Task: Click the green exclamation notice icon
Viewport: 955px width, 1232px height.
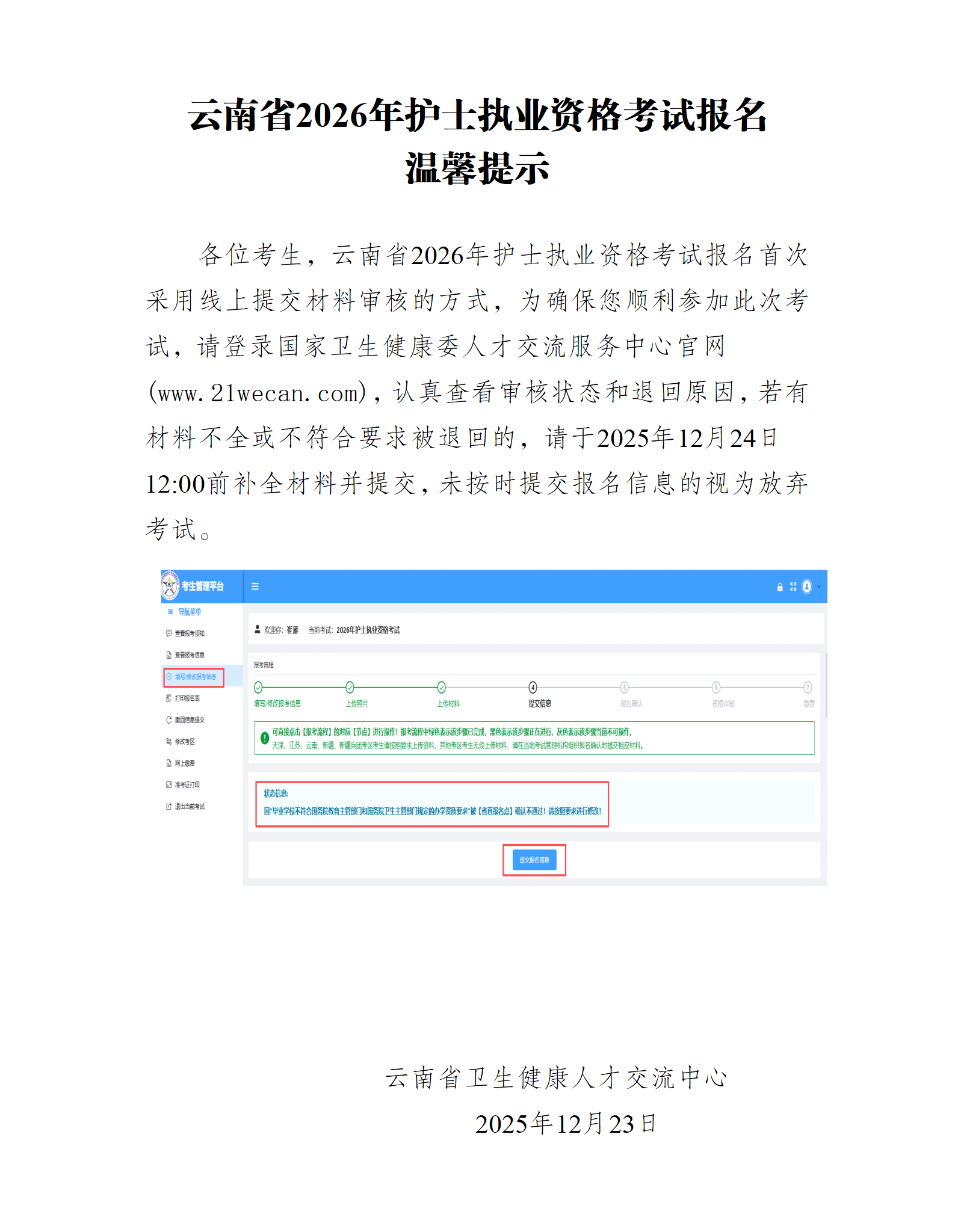Action: click(x=265, y=738)
